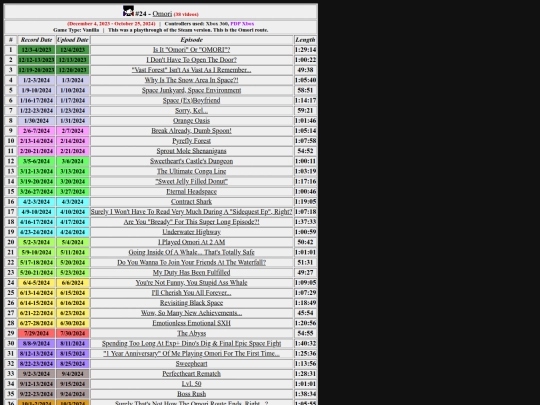The width and height of the screenshot is (540, 405).
Task: Select length cell '1:29:14'
Action: click(305, 50)
